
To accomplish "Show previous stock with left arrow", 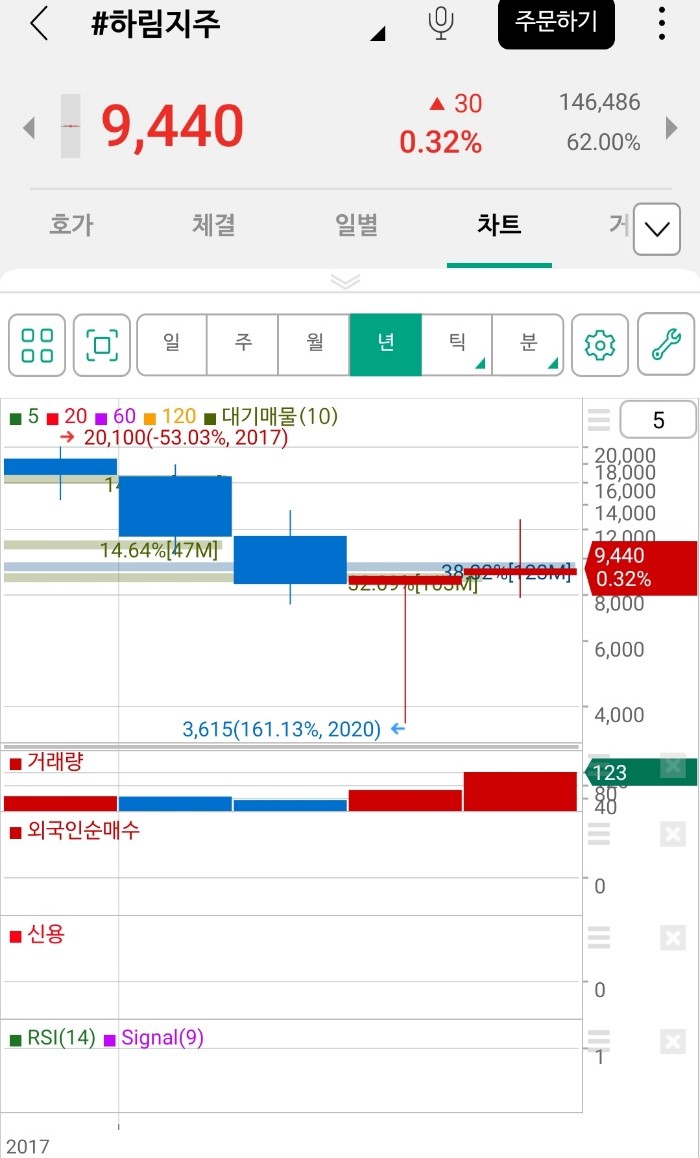I will pyautogui.click(x=29, y=128).
